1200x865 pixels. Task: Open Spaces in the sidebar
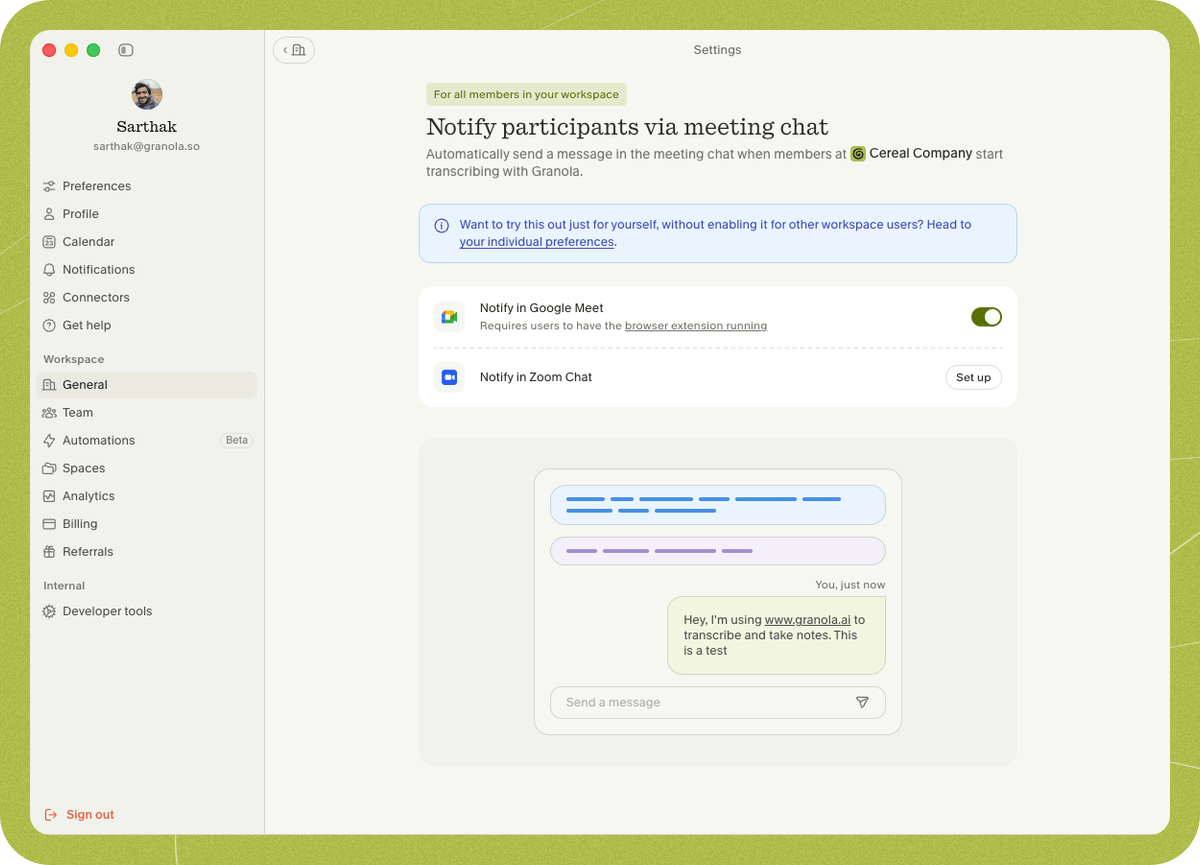click(x=146, y=469)
